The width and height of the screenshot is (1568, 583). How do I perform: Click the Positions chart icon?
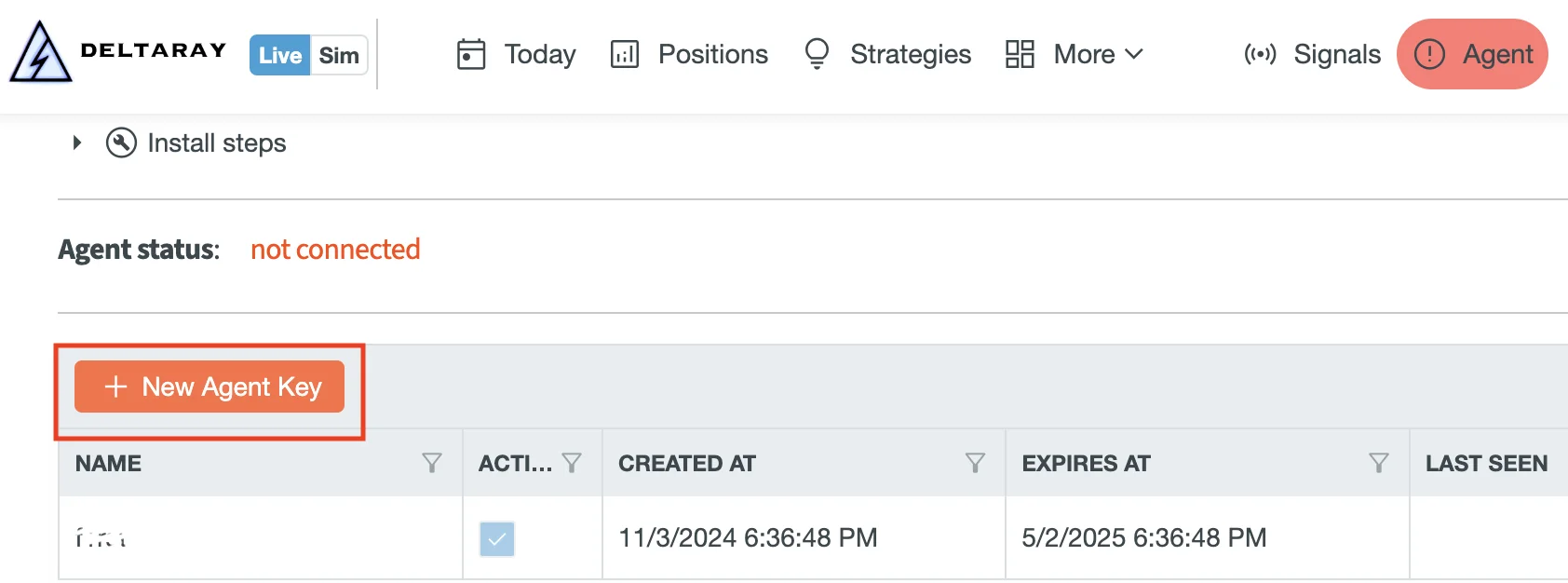click(624, 54)
